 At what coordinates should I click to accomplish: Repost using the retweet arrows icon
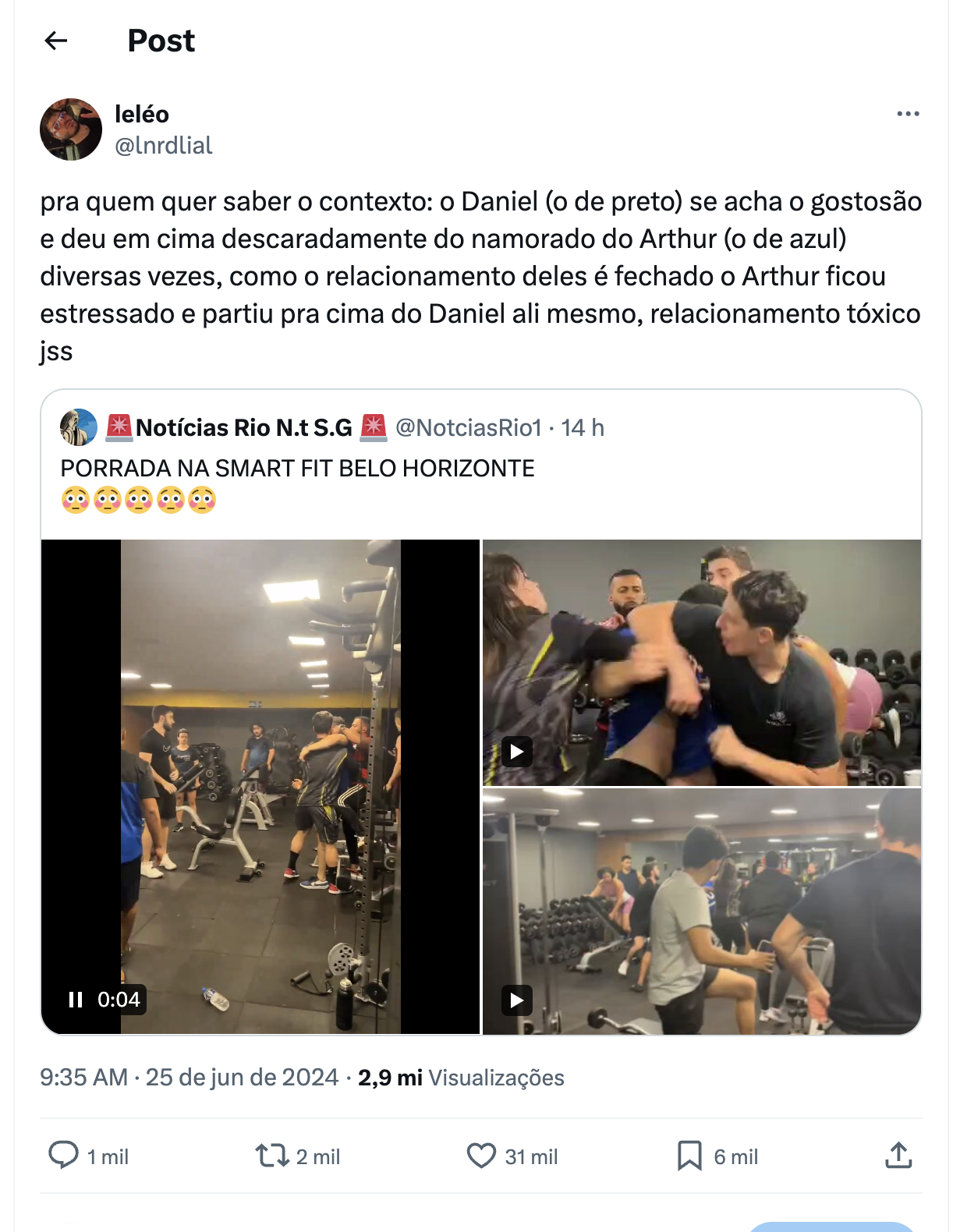[272, 1155]
